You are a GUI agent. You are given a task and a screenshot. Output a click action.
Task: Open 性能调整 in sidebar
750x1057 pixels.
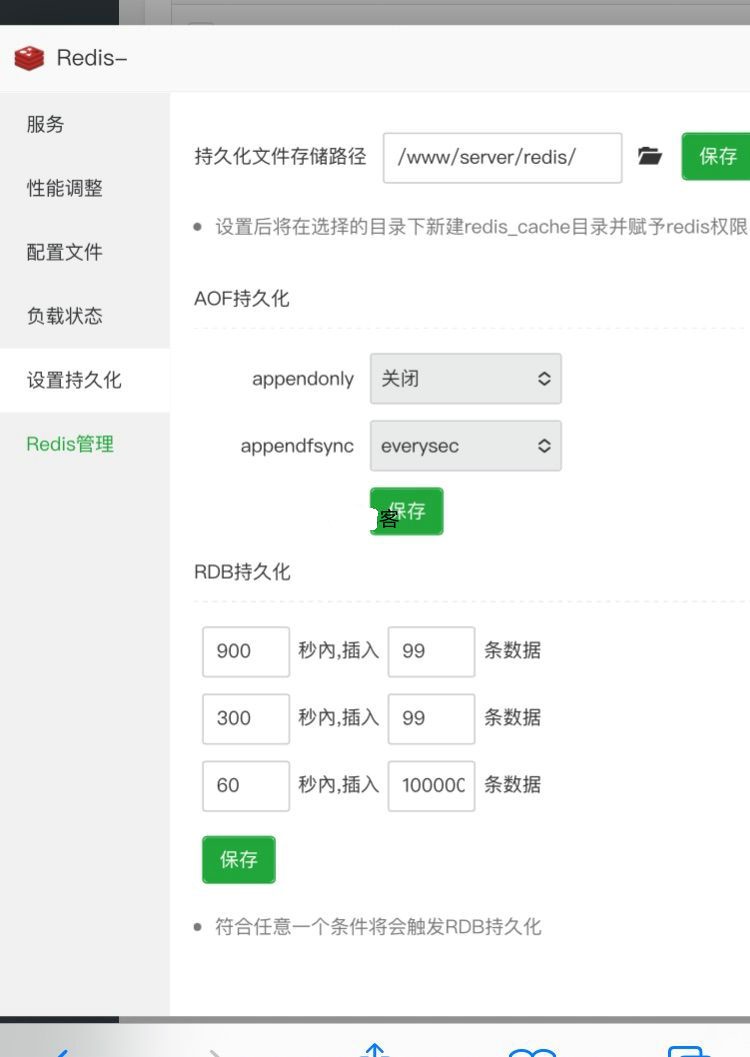pos(64,188)
